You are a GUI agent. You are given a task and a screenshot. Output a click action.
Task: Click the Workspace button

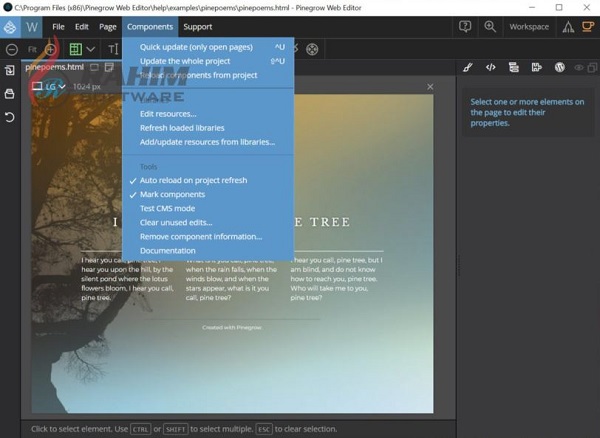coord(529,27)
